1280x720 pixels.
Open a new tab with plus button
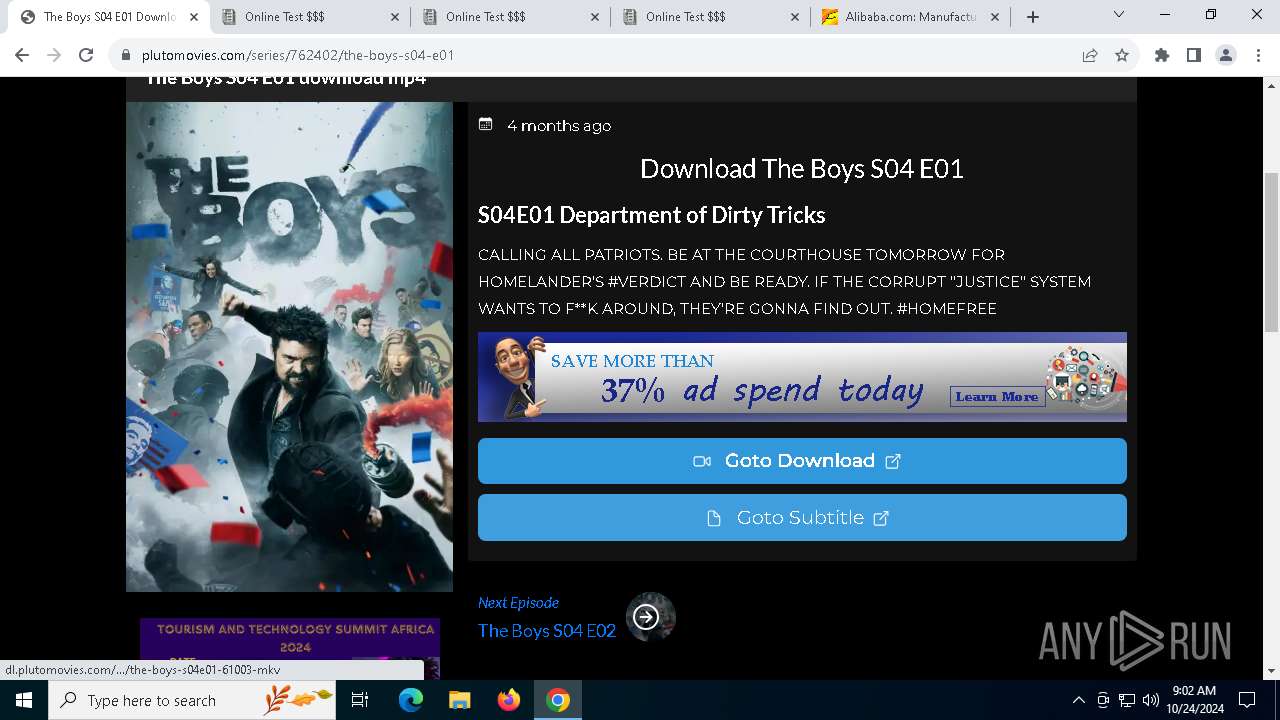[x=1033, y=17]
